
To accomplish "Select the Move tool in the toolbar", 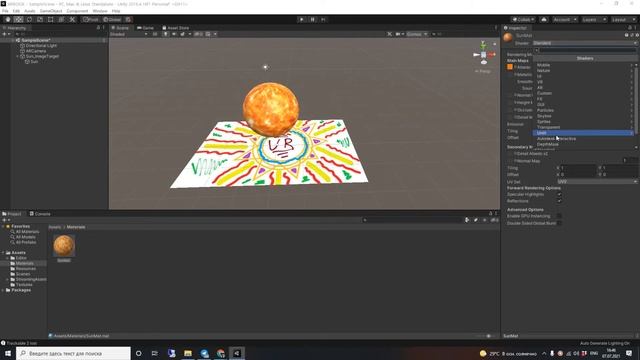I will point(18,19).
